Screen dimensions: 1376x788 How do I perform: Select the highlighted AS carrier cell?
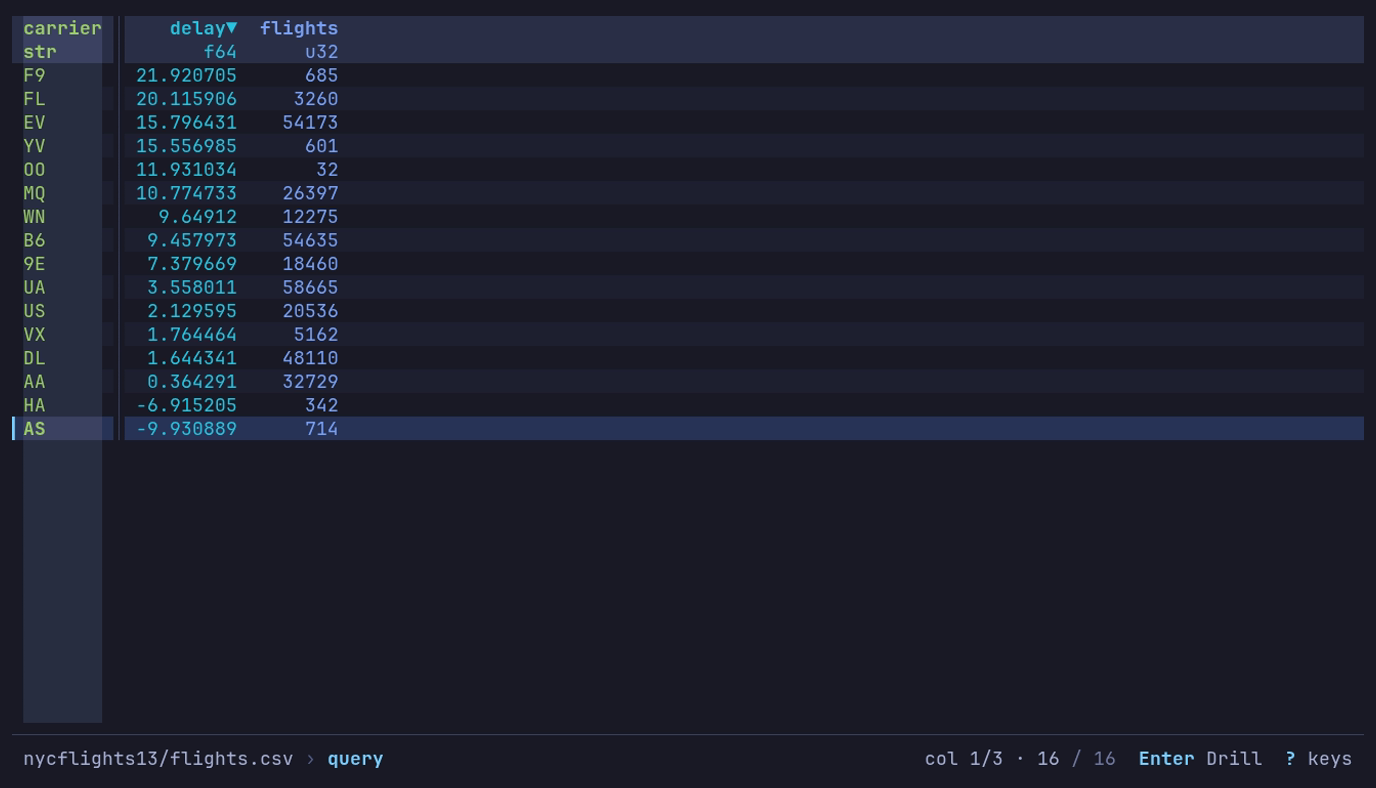pos(34,429)
